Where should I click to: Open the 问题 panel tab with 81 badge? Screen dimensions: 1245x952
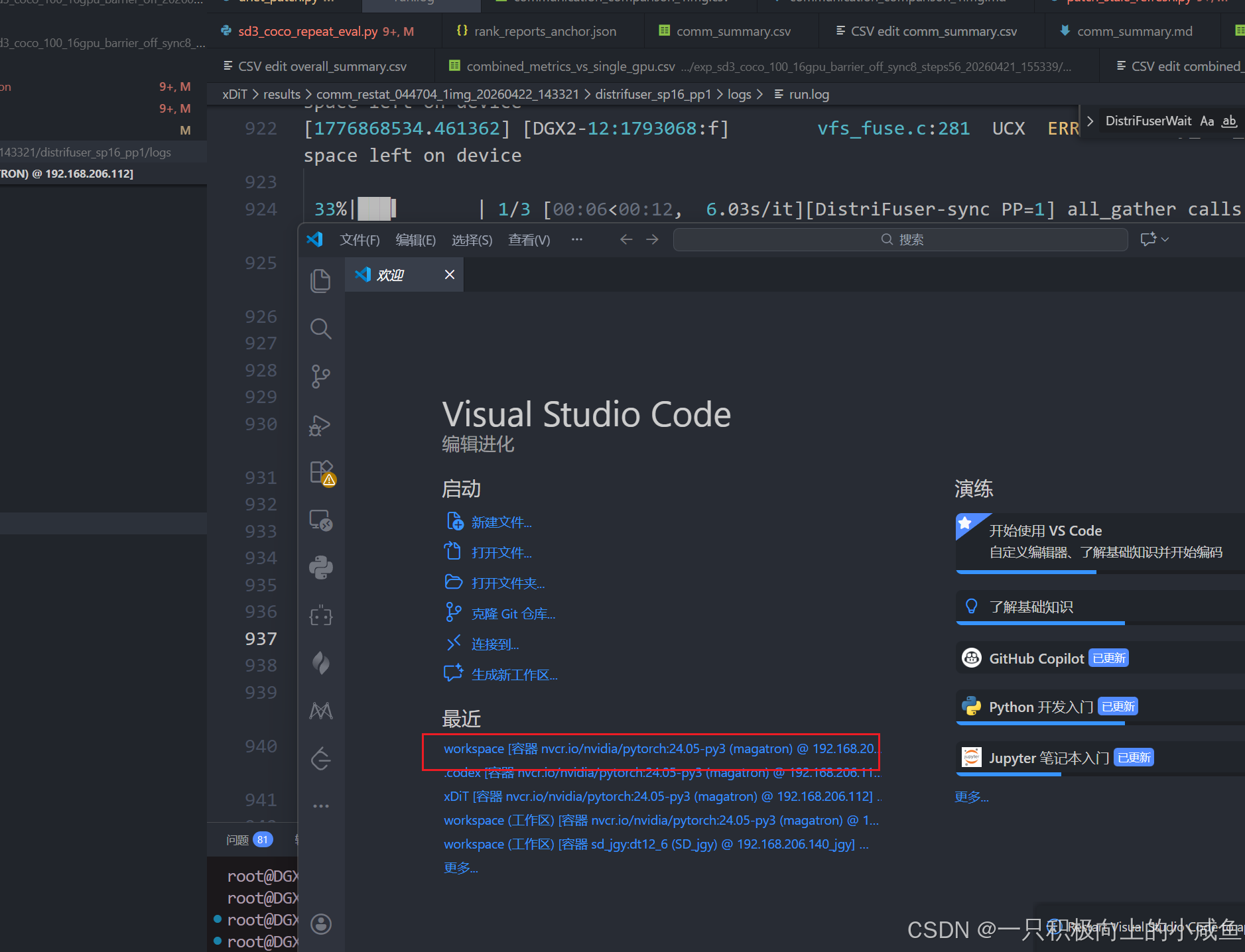pyautogui.click(x=249, y=840)
